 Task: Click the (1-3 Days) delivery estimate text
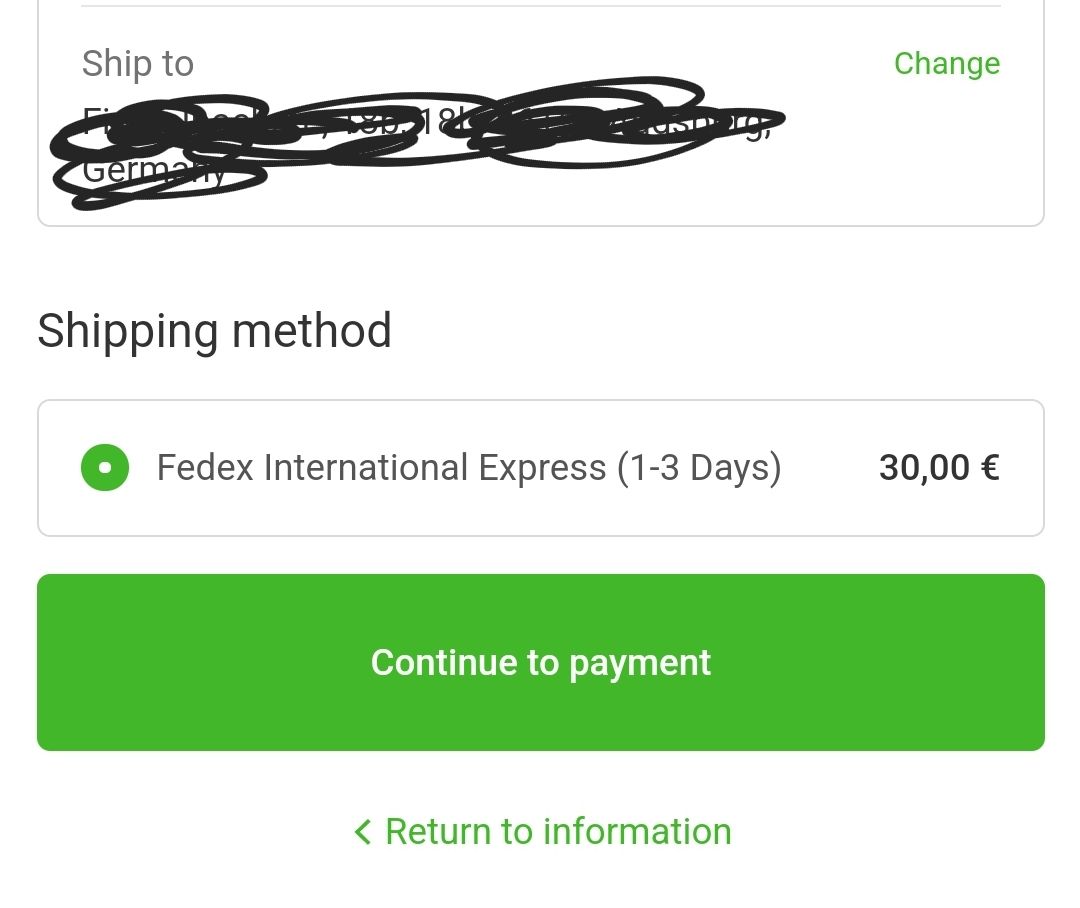698,468
